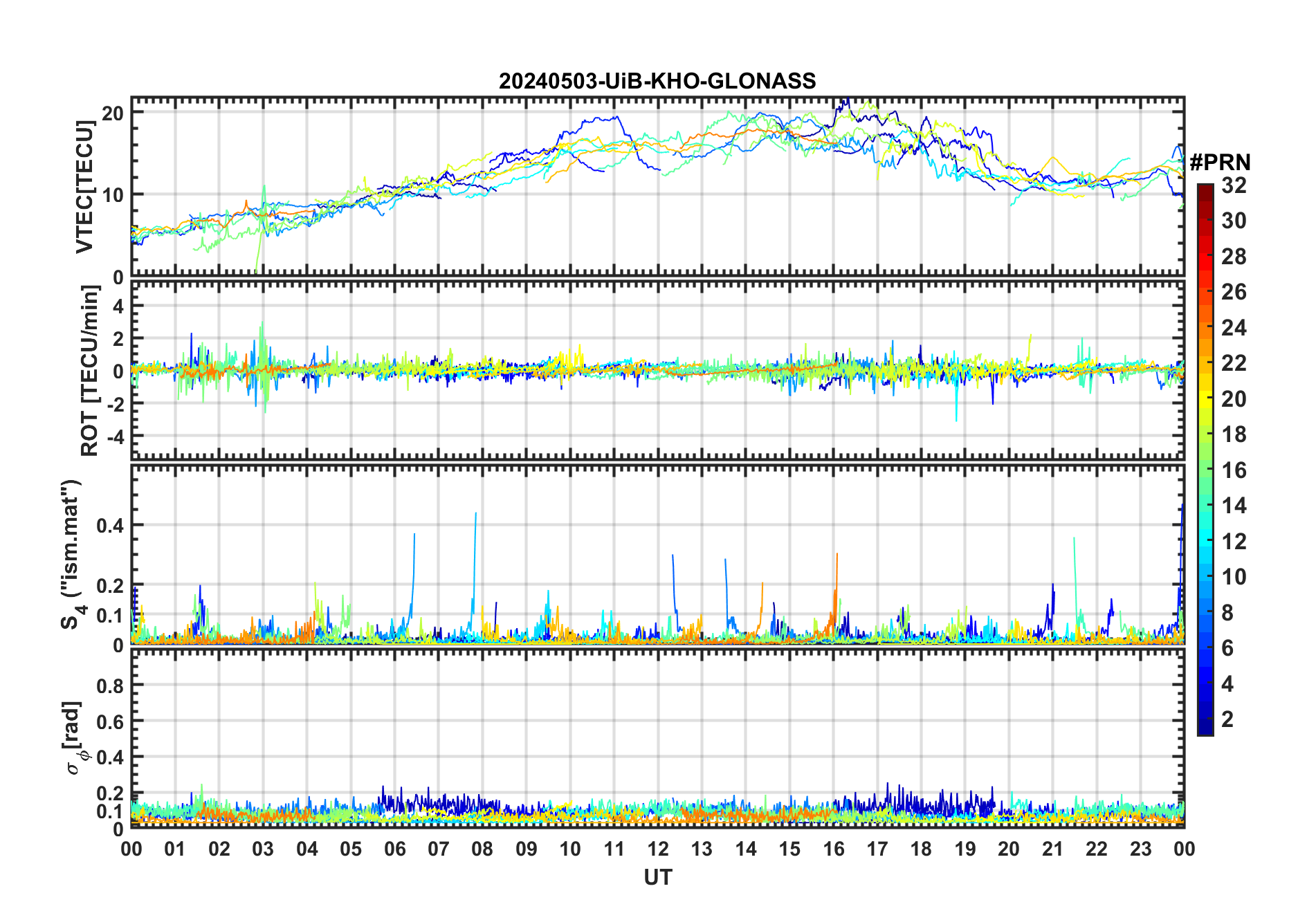Click ROT y-axis tick label "-4"

(x=116, y=436)
